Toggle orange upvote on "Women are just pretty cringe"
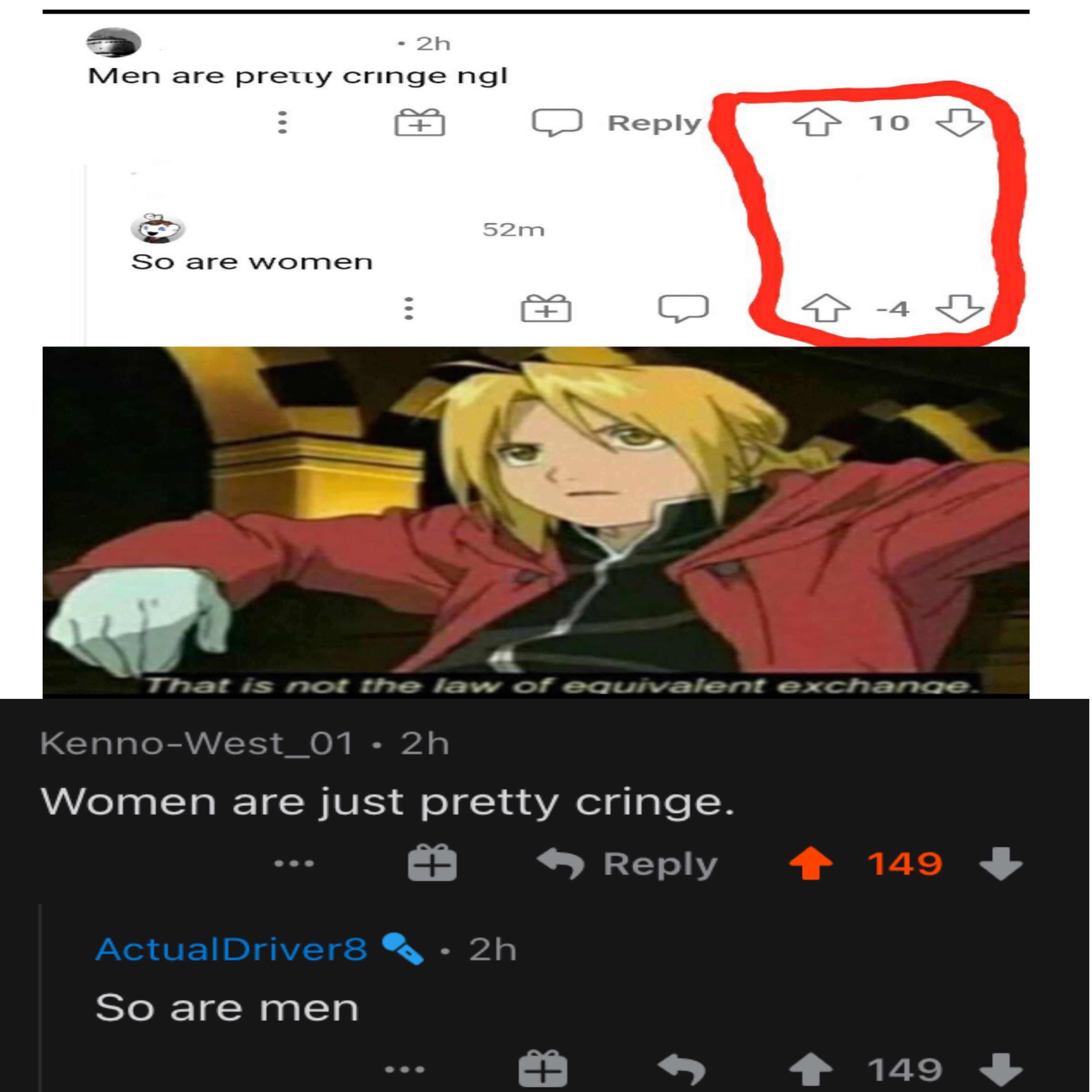 pos(810,863)
